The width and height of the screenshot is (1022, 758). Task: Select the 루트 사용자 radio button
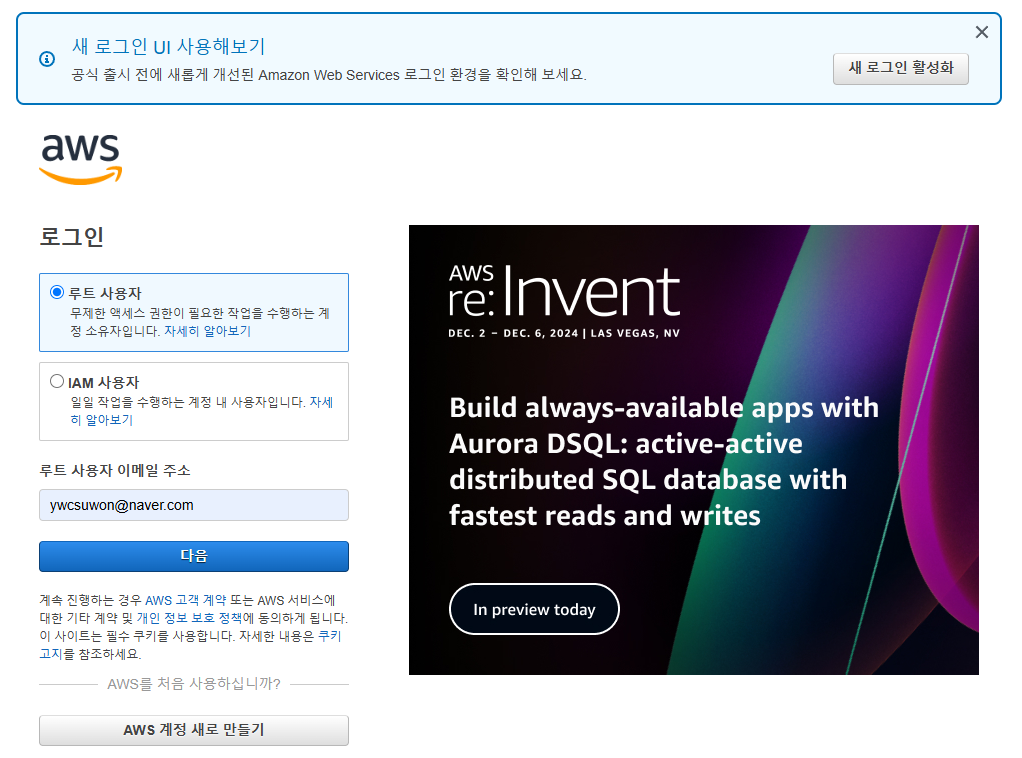(x=57, y=292)
